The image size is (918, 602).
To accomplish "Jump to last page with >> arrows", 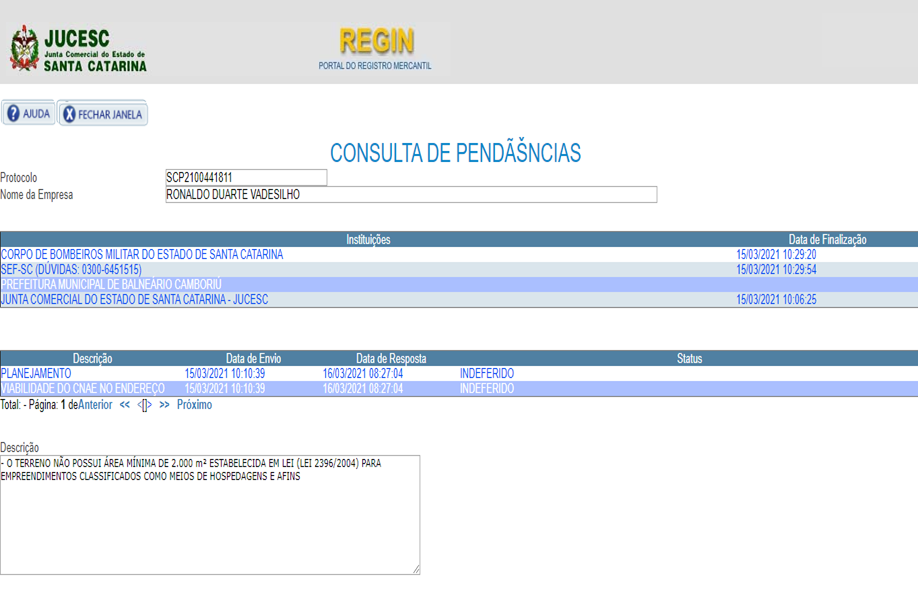I will (x=164, y=406).
